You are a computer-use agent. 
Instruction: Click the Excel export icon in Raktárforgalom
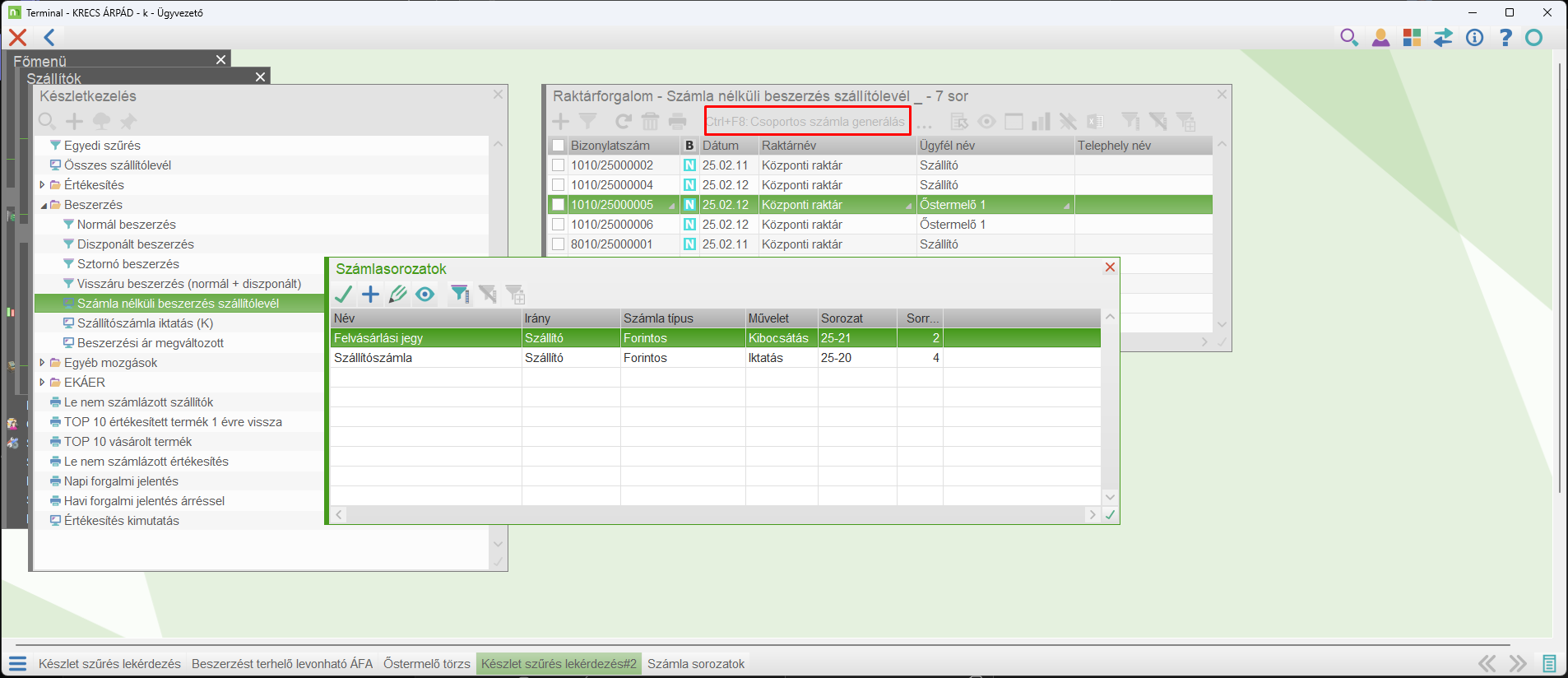point(1095,122)
